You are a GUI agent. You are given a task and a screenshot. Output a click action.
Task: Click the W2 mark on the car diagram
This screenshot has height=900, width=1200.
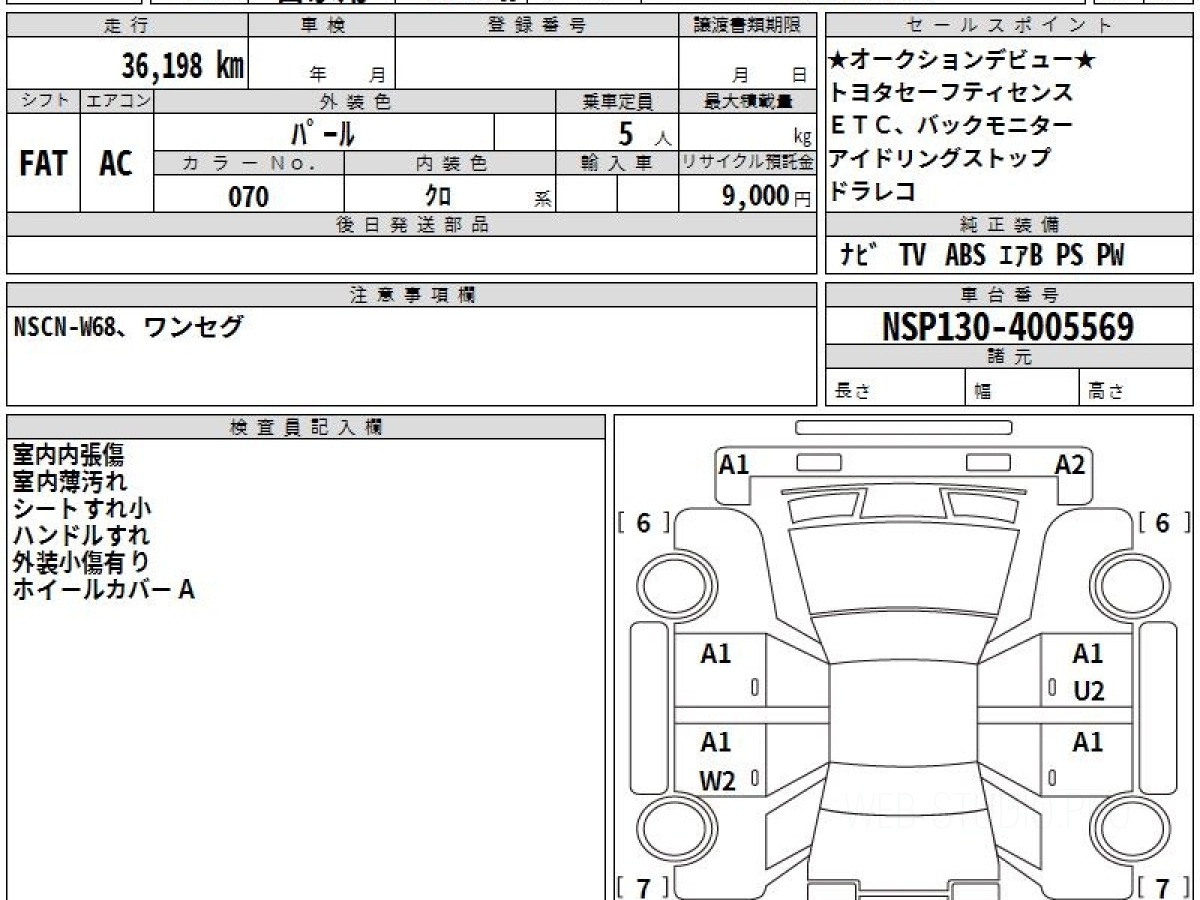717,781
